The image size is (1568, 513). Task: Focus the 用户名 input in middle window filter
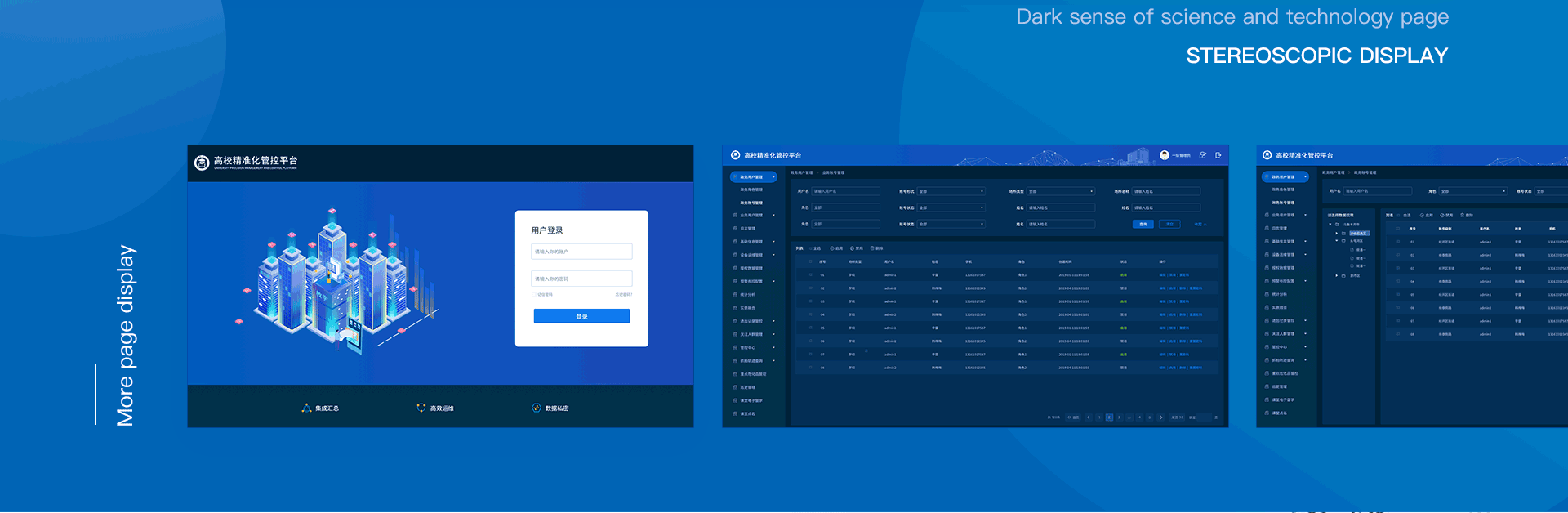pos(846,191)
